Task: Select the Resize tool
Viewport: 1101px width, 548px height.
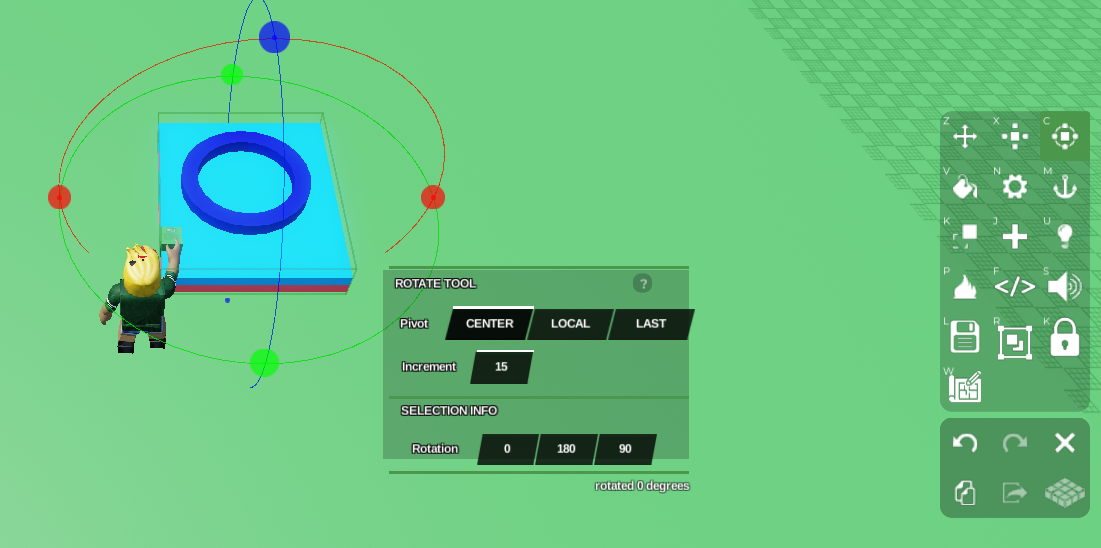Action: pos(1015,137)
